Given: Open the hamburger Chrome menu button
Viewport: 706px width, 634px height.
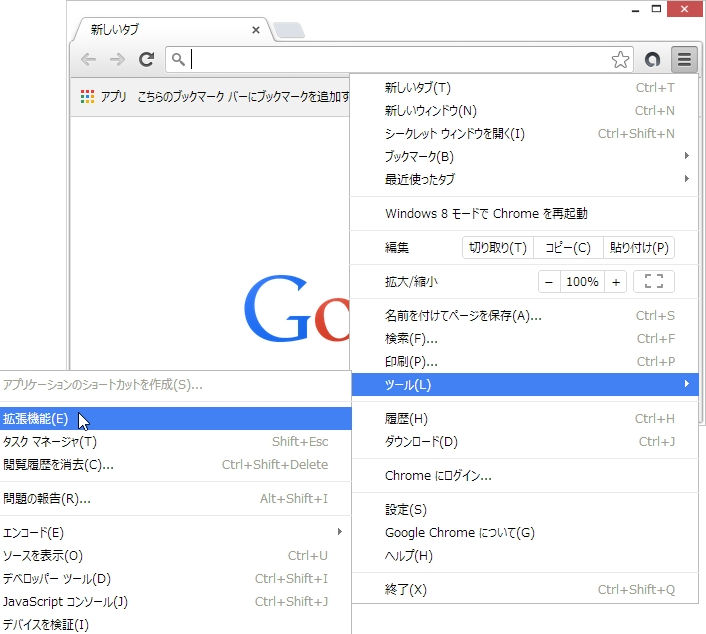Looking at the screenshot, I should click(684, 59).
